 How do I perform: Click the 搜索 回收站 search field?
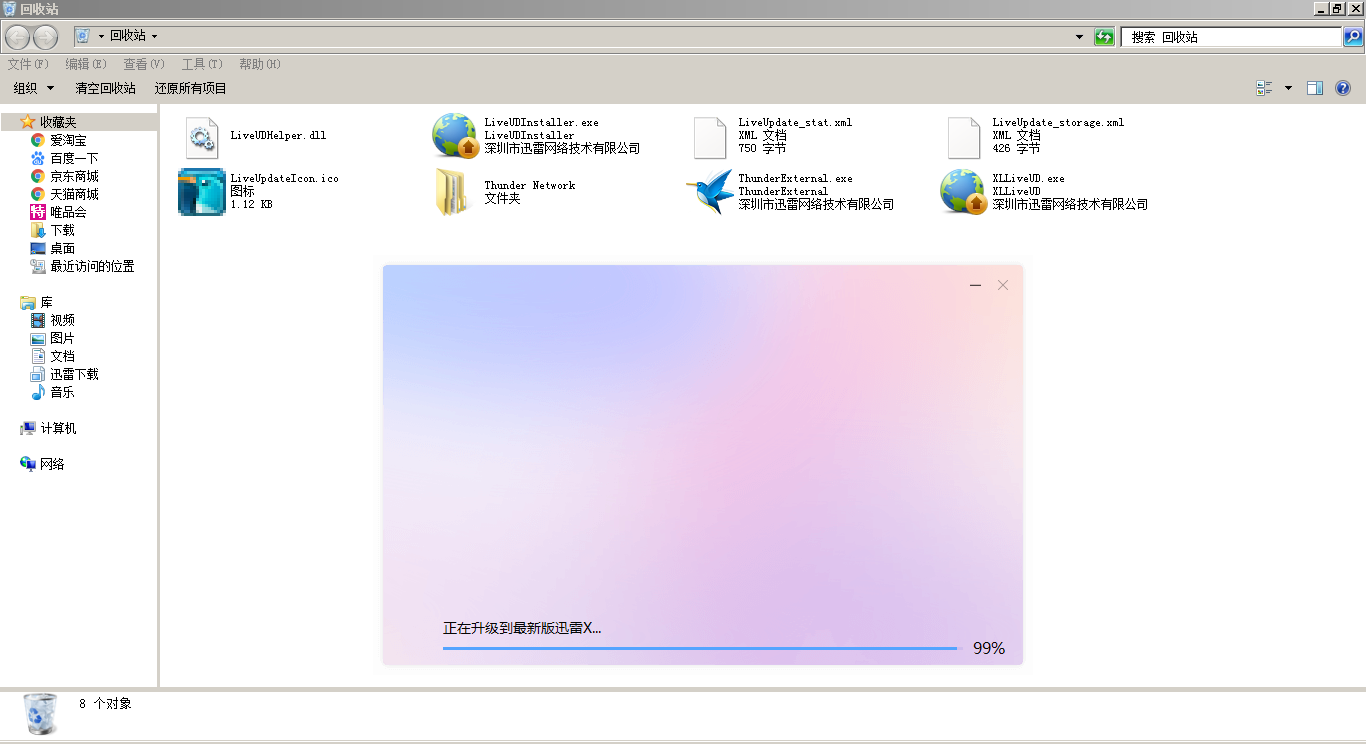tap(1231, 37)
